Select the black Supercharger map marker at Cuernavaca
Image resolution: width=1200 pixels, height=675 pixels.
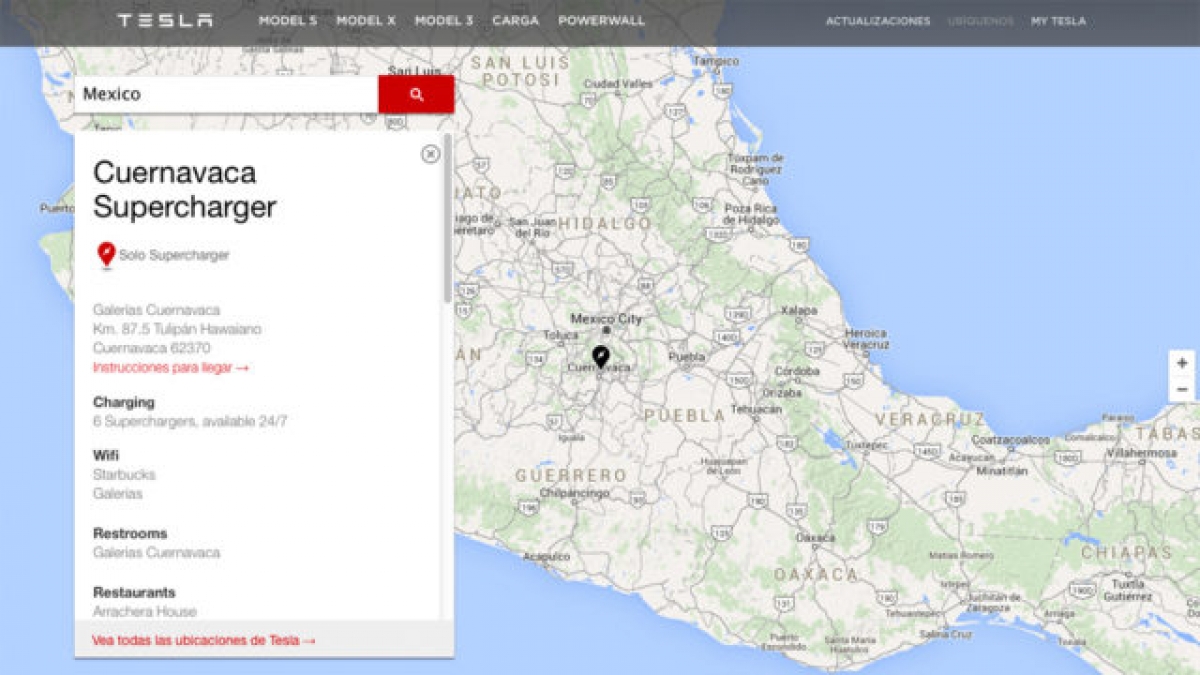pos(600,358)
